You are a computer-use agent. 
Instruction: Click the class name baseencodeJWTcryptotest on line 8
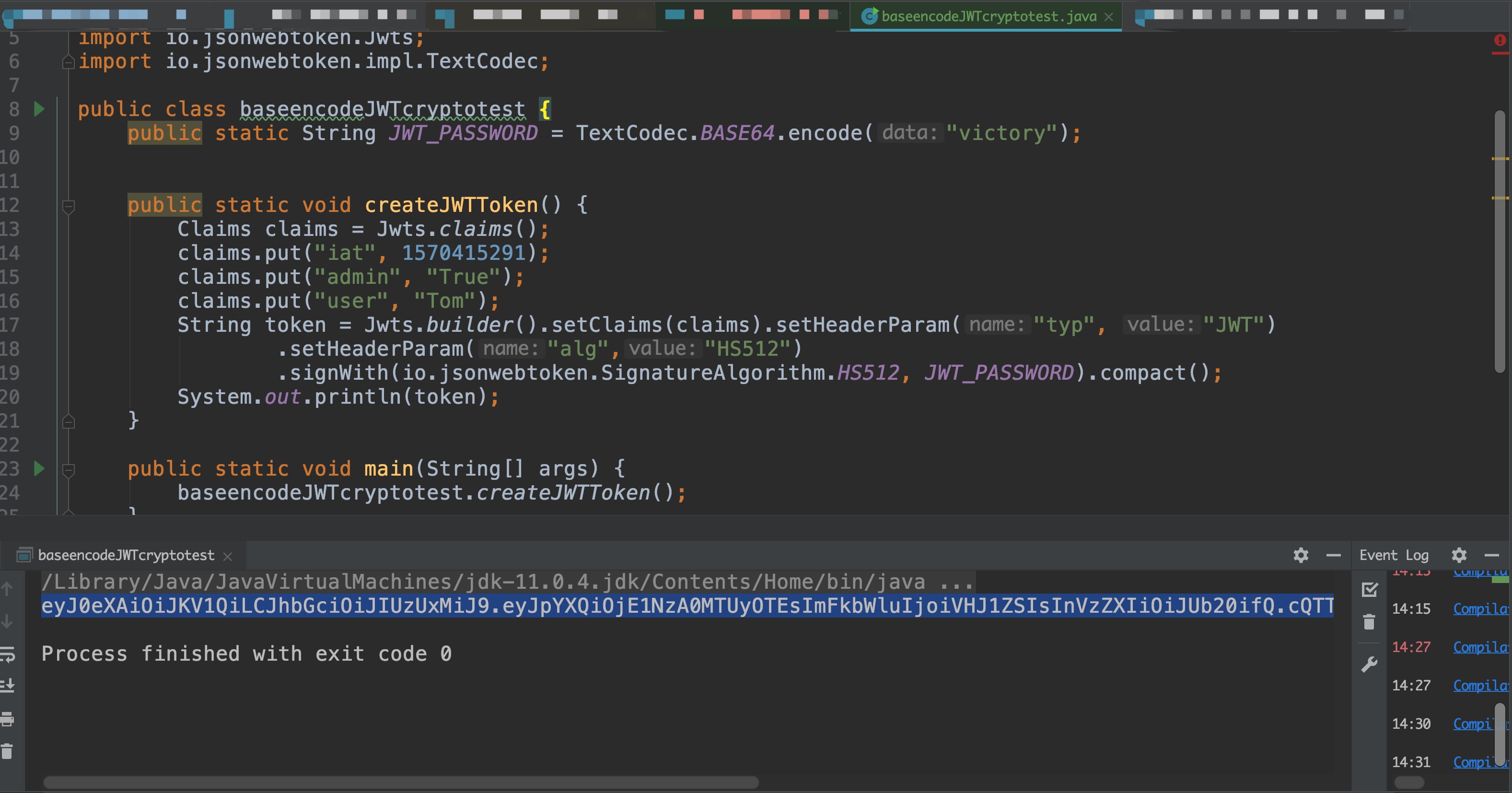(x=383, y=109)
